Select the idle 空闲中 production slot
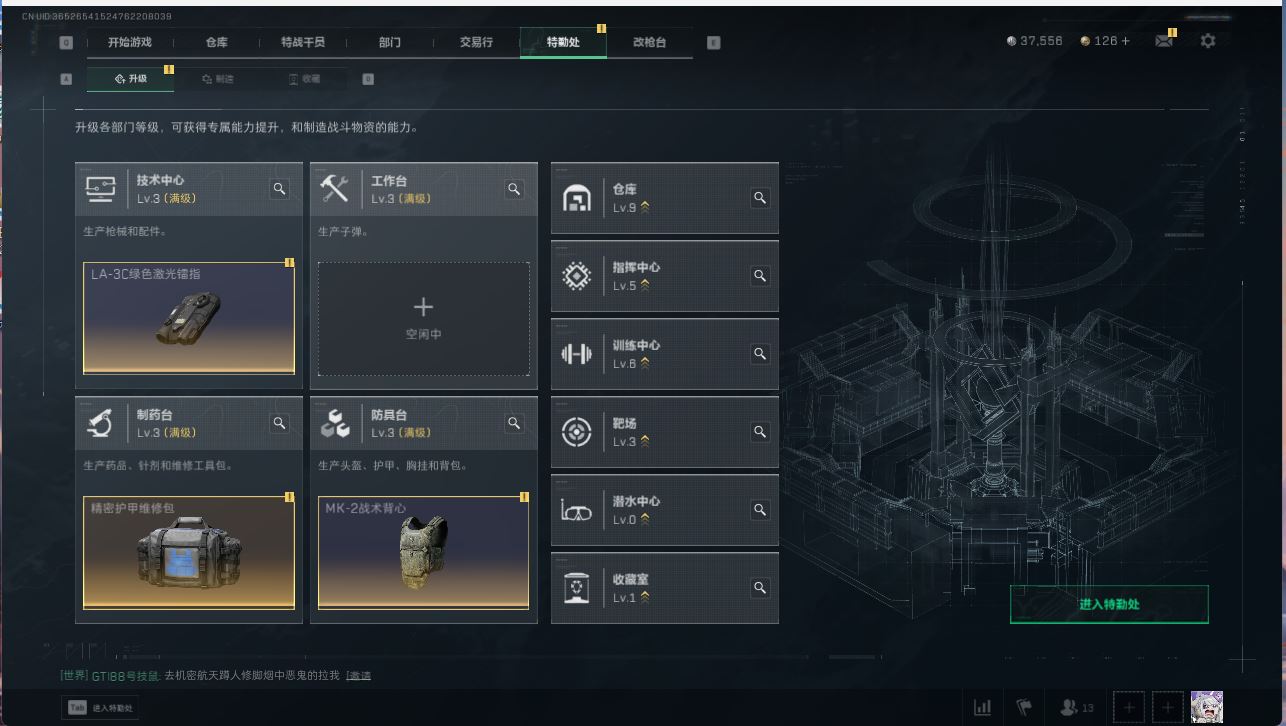Viewport: 1286px width, 726px height. pos(424,319)
